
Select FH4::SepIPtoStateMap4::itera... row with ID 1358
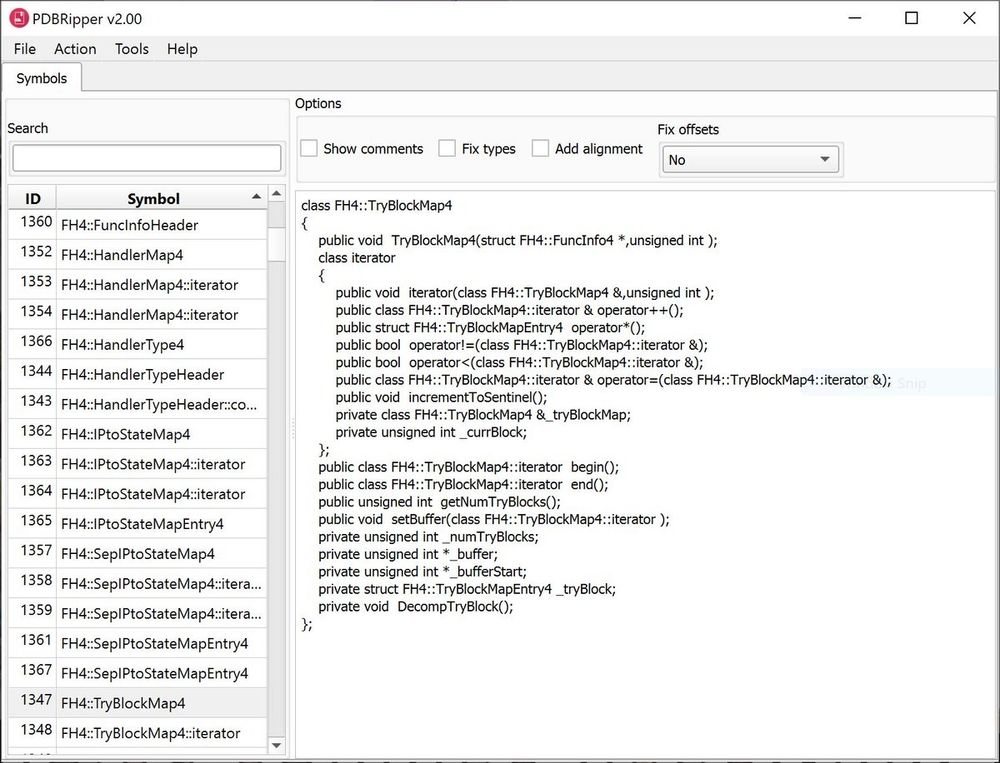click(x=138, y=583)
